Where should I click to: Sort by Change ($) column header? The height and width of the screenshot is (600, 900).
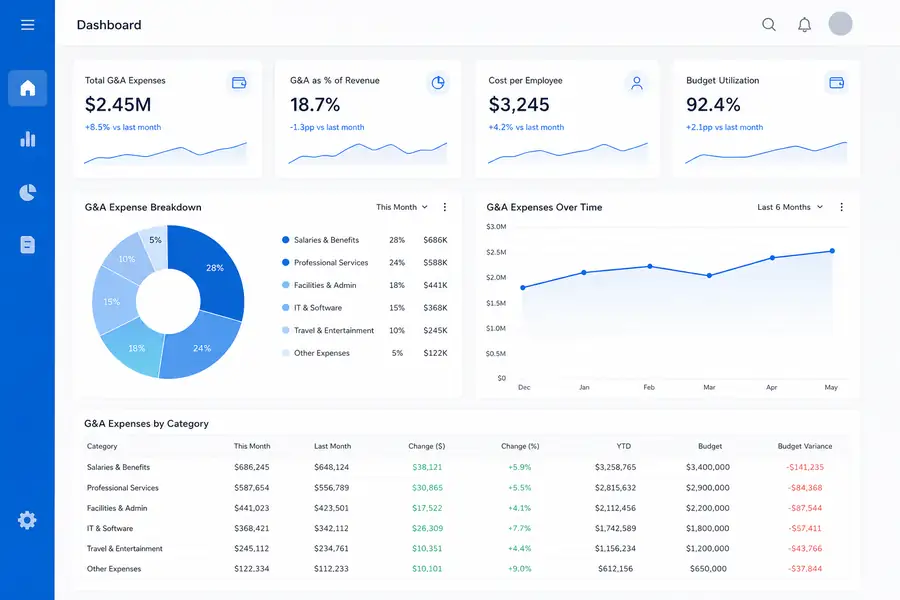(x=426, y=446)
